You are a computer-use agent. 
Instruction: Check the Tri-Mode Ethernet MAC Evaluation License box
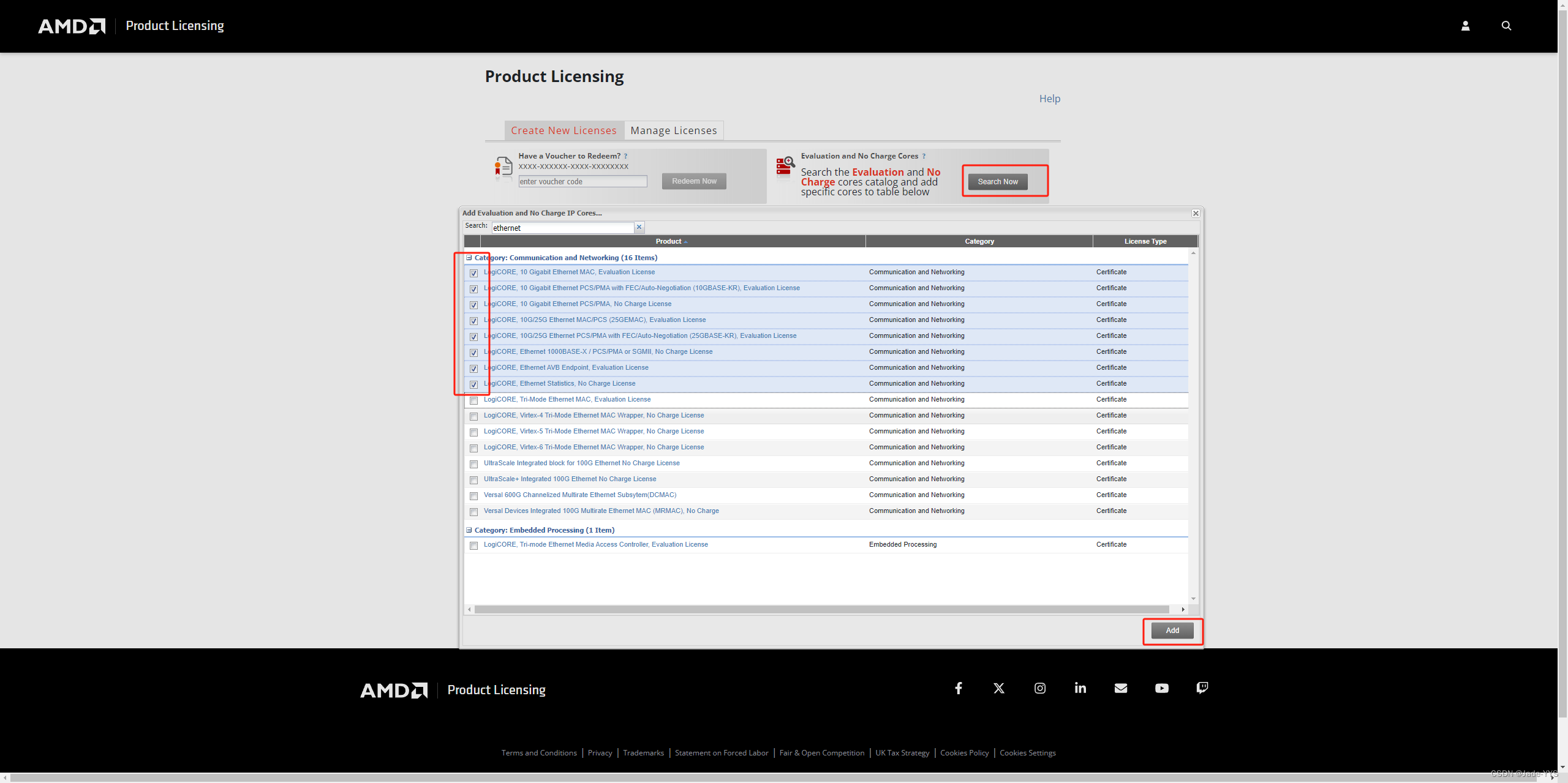pos(473,400)
